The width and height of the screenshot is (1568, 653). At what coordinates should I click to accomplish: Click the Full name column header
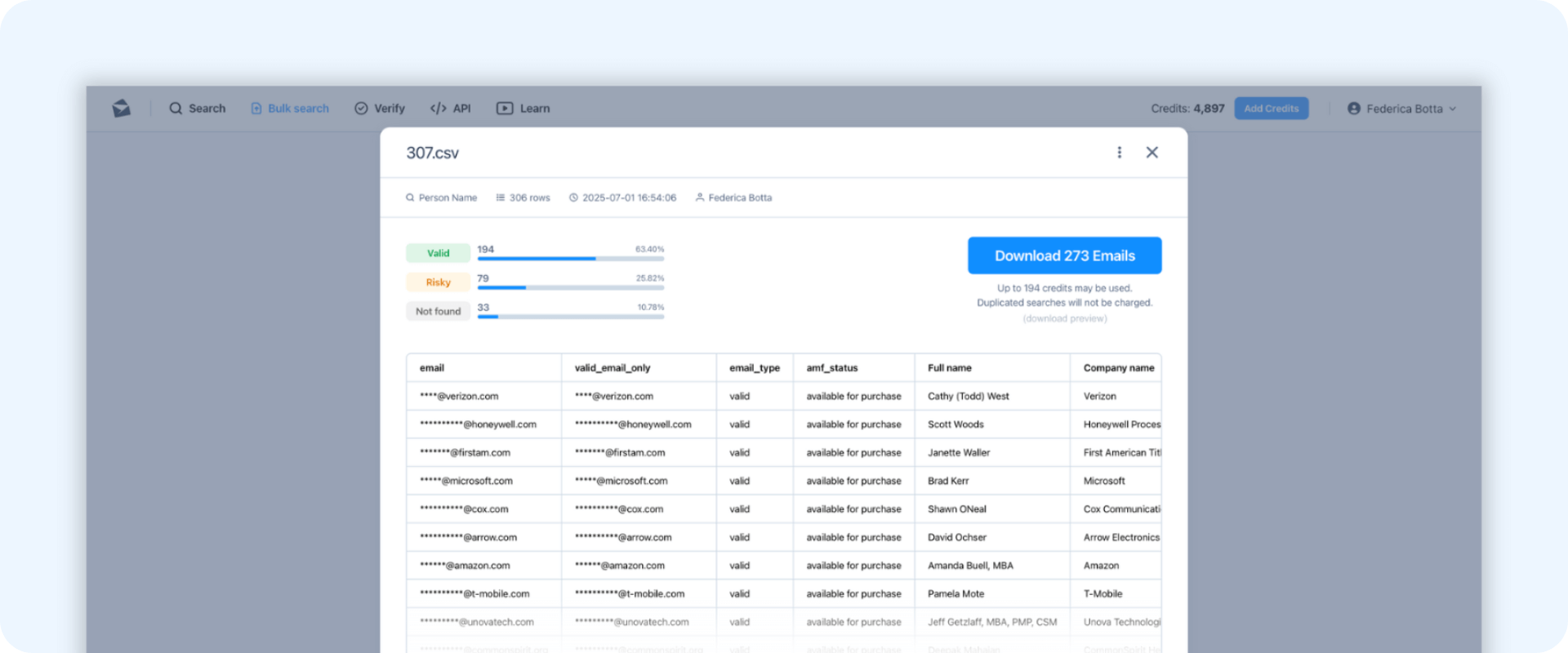click(992, 368)
